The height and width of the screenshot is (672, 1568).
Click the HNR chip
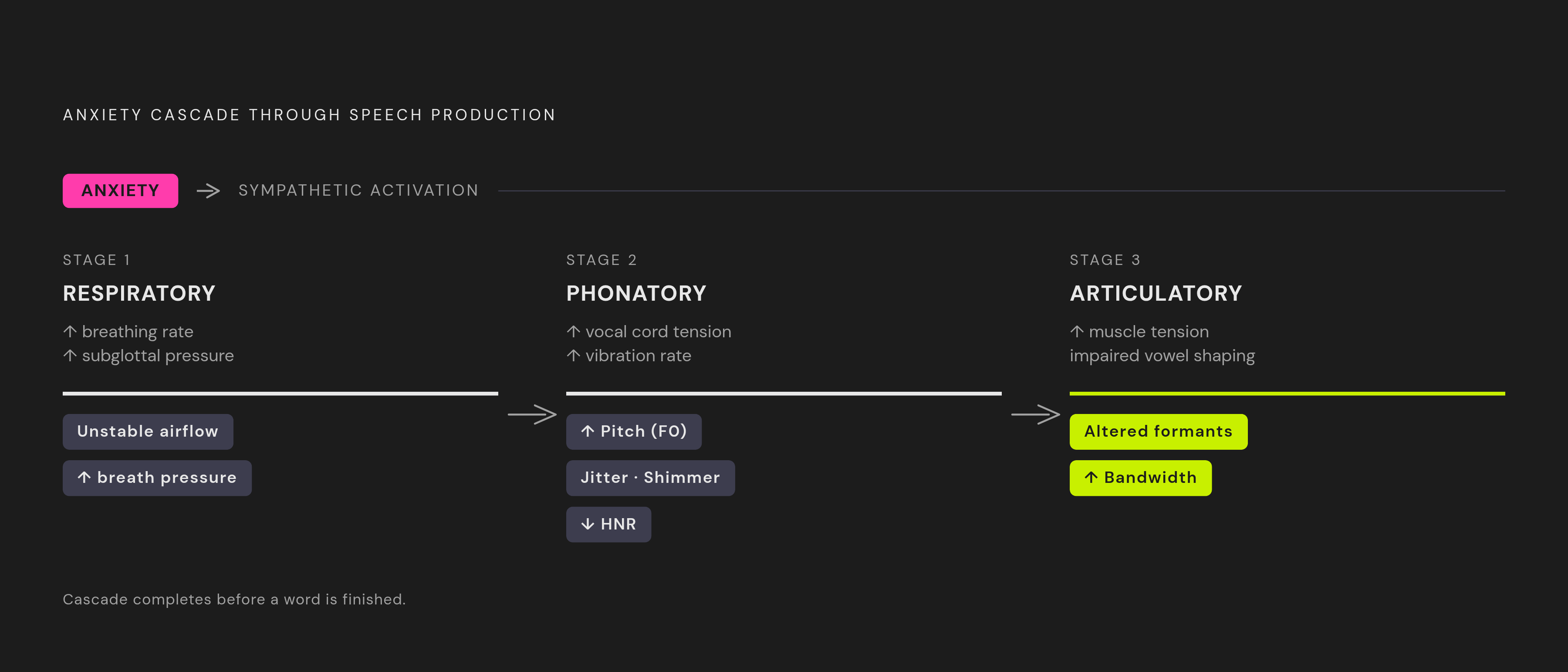coord(608,524)
